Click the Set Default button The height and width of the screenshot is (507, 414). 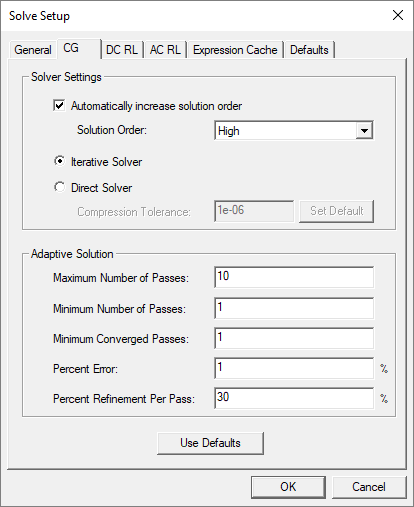336,211
